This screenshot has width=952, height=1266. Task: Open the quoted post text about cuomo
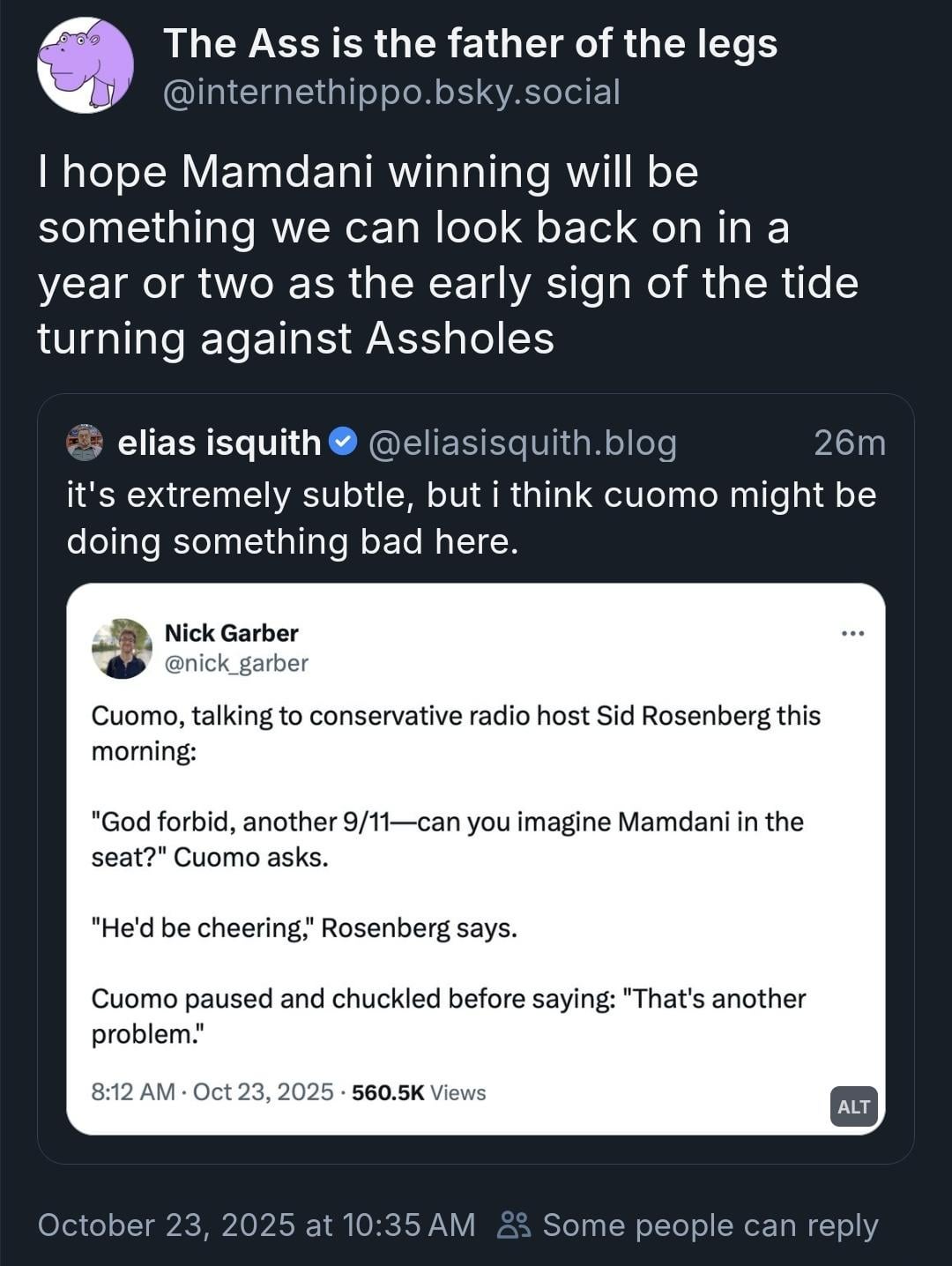471,518
